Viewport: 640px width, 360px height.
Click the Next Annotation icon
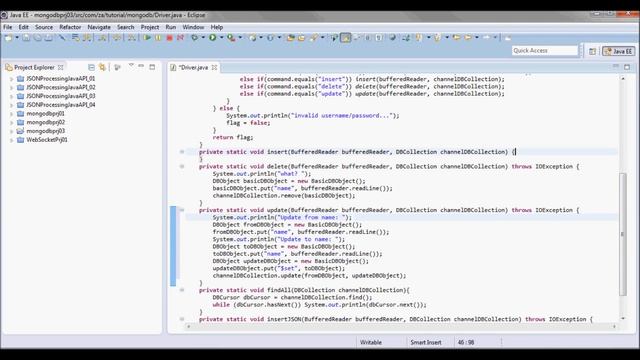(x=418, y=38)
